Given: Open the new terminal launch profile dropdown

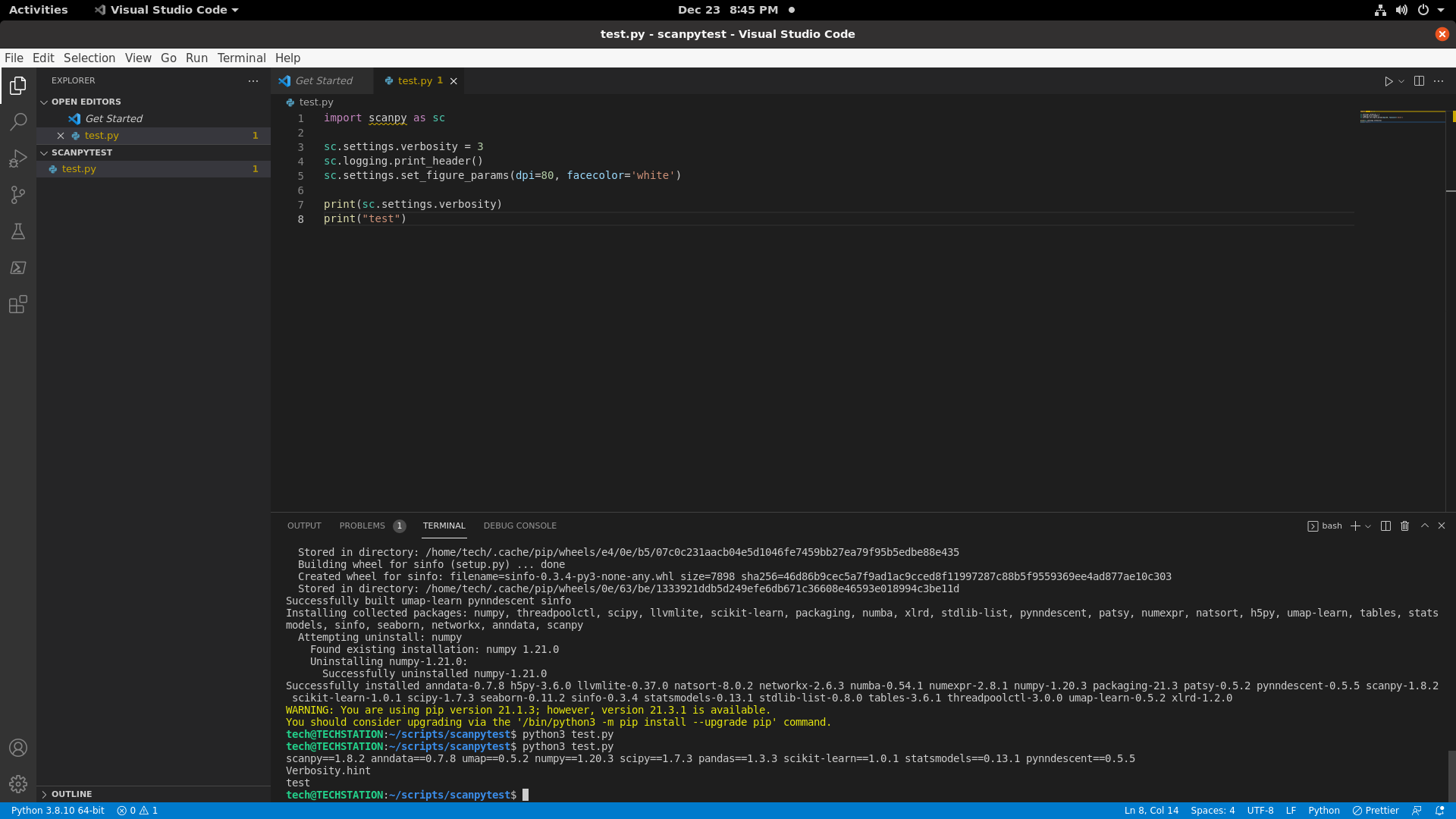Looking at the screenshot, I should [x=1368, y=526].
